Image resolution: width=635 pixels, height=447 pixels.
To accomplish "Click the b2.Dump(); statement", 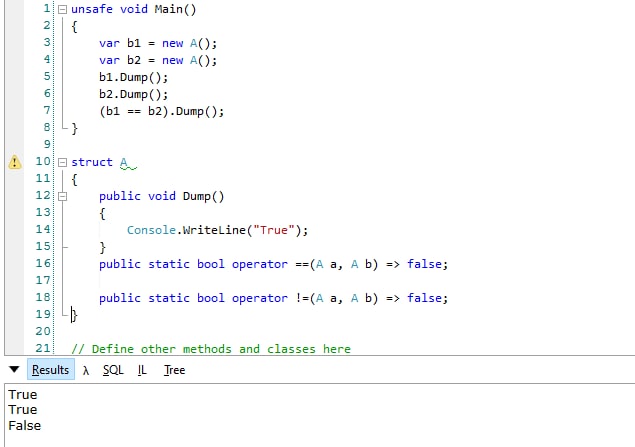I will tap(133, 94).
